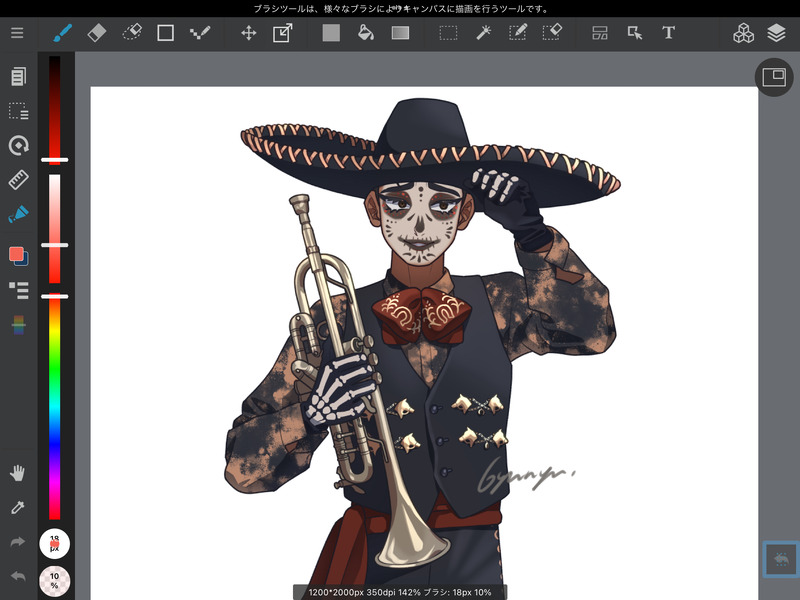Toggle the navigator preview window button
Image resolution: width=800 pixels, height=600 pixels.
773,78
